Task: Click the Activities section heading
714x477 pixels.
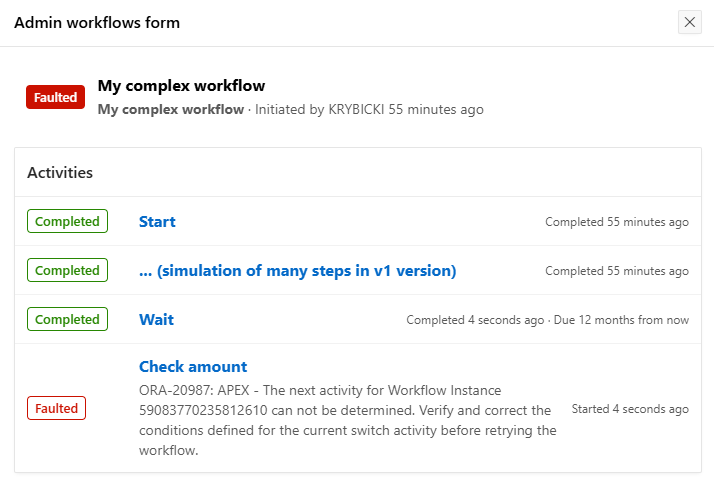Action: [x=60, y=172]
